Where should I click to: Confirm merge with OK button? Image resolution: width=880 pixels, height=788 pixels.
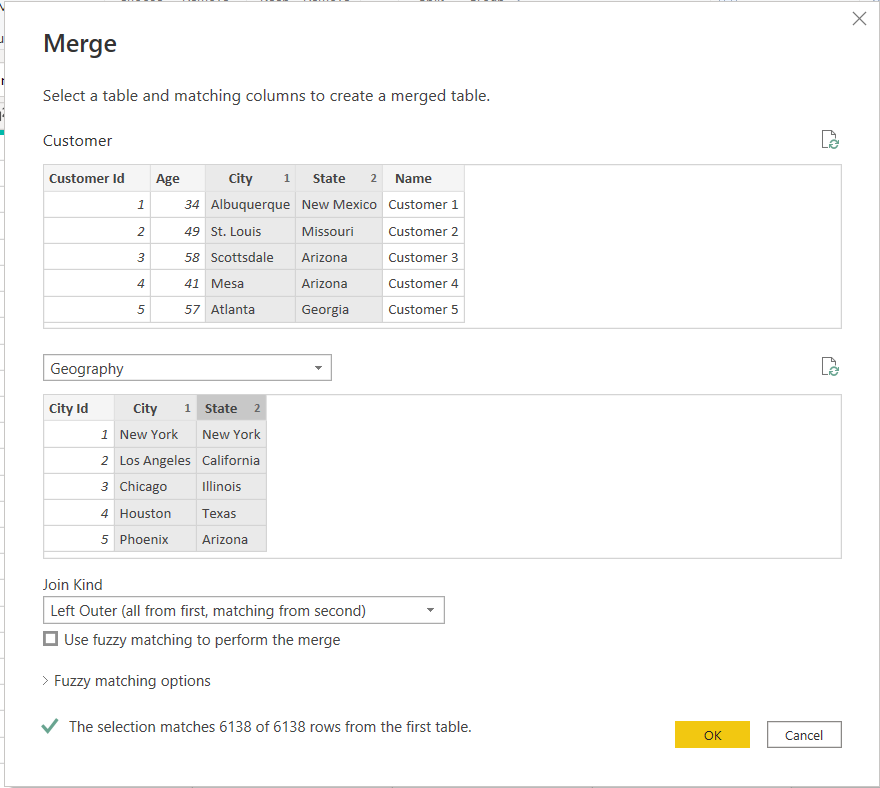coord(712,735)
